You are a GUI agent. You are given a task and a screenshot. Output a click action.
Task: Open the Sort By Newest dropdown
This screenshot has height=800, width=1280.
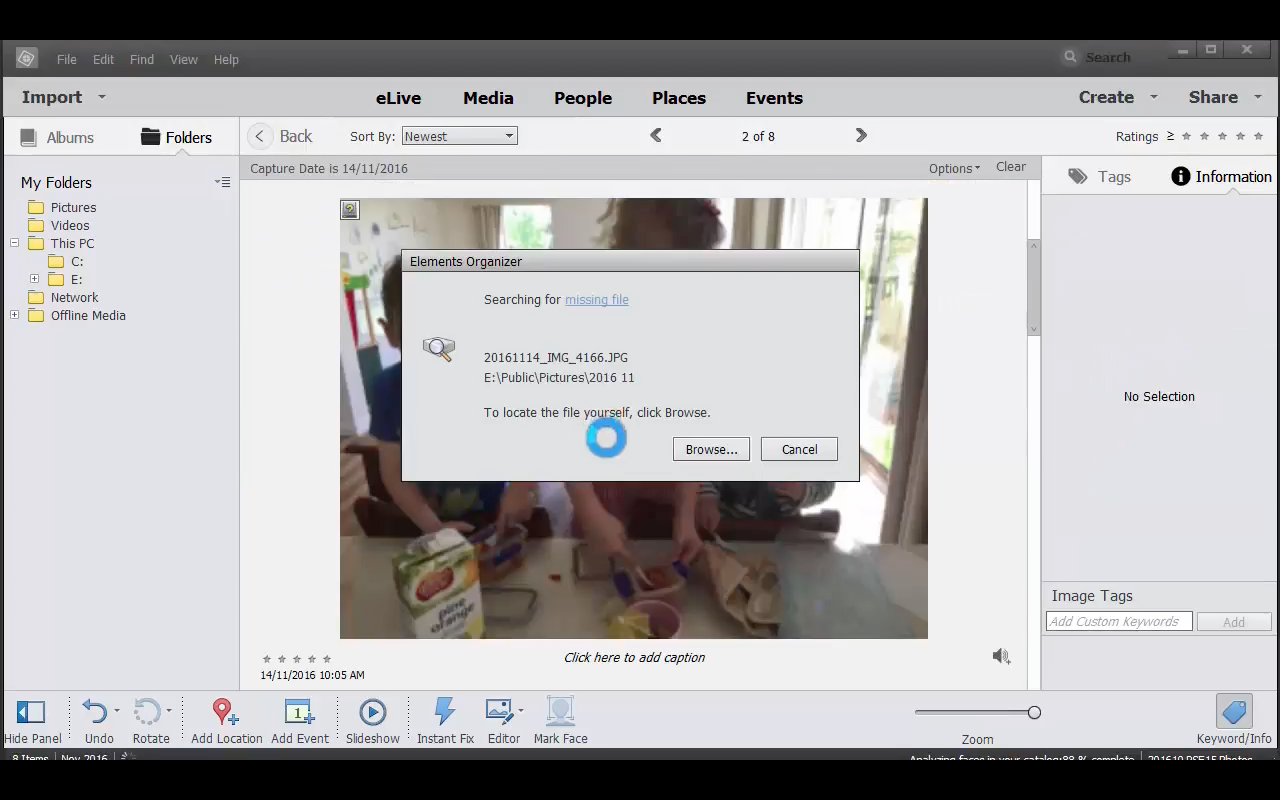[459, 136]
